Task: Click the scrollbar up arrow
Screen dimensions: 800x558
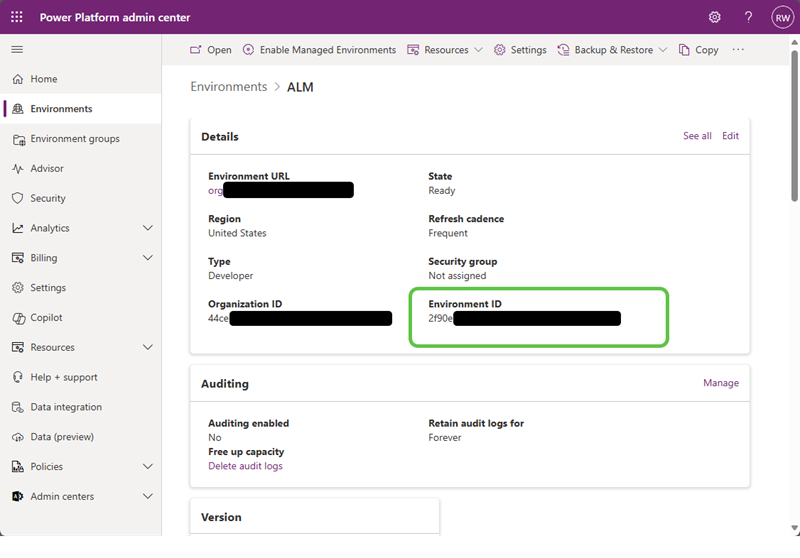Action: point(794,42)
